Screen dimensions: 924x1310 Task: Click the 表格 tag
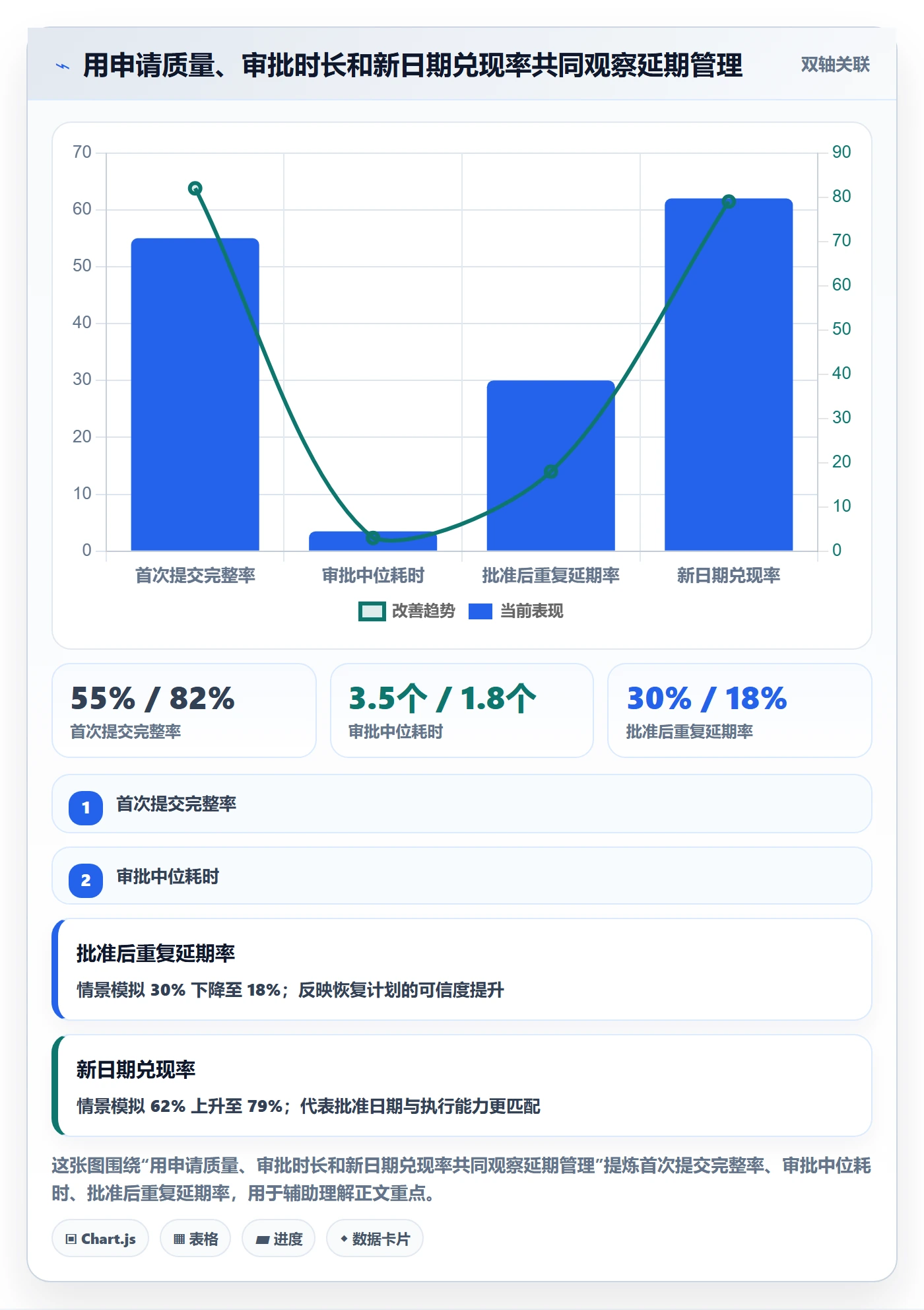tap(195, 1239)
